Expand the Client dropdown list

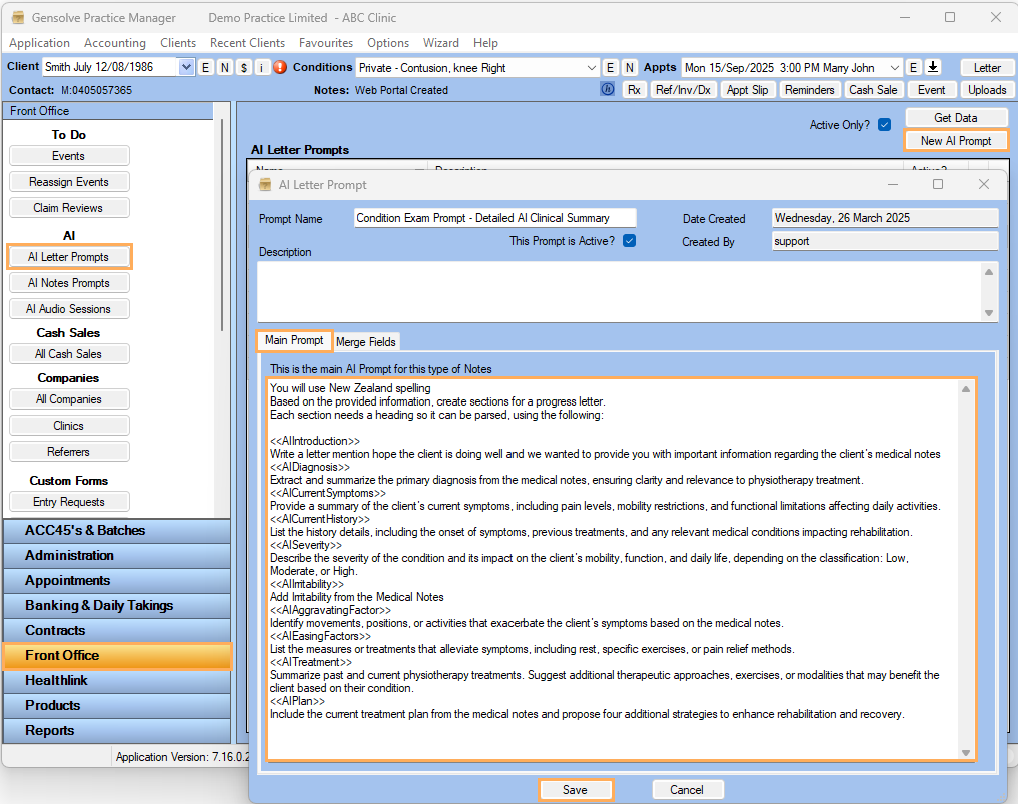coord(186,67)
